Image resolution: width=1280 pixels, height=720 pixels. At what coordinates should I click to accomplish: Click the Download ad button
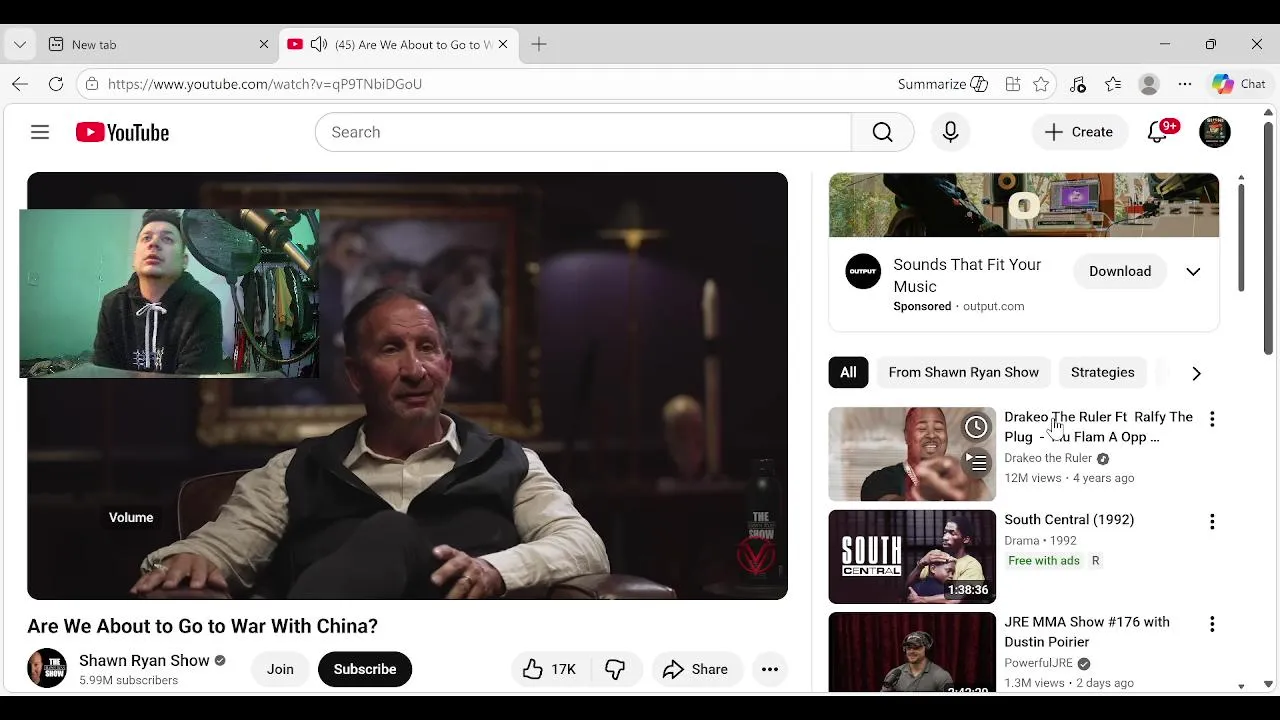(1120, 271)
